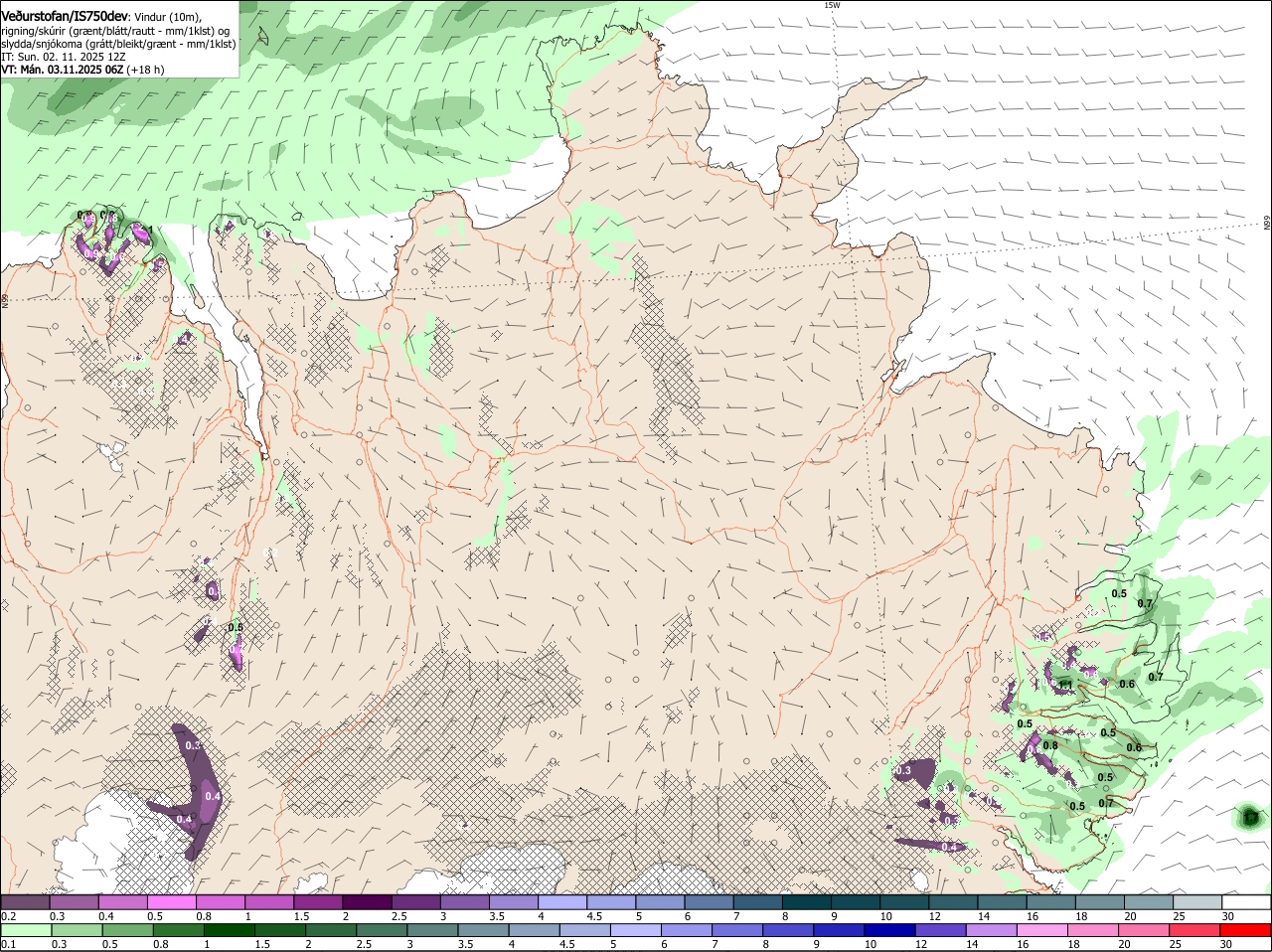Click the lavender 4–4.5 swatch in upper legend row
This screenshot has width=1272, height=952.
coord(562,902)
